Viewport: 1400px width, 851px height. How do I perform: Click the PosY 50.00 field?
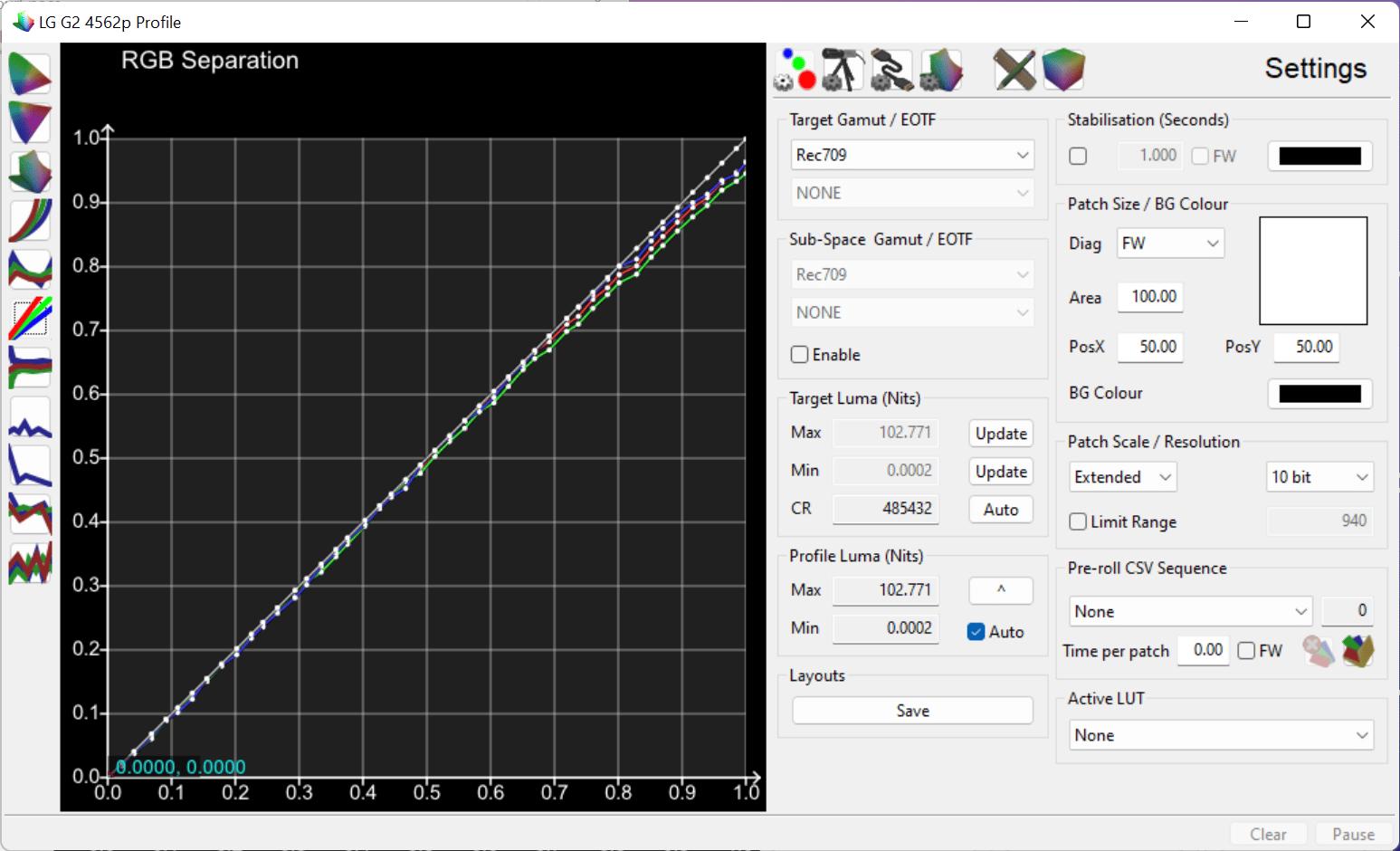point(1307,347)
